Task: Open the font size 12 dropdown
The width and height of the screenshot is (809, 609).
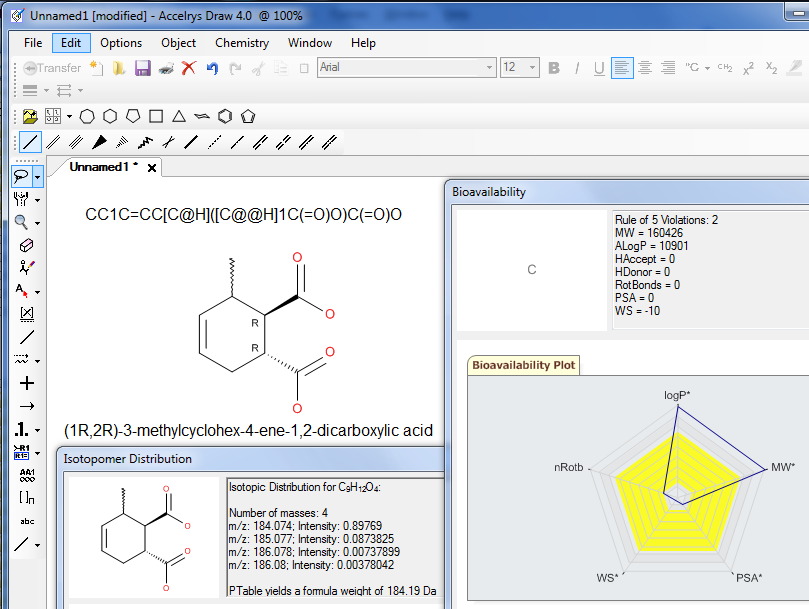Action: 531,68
